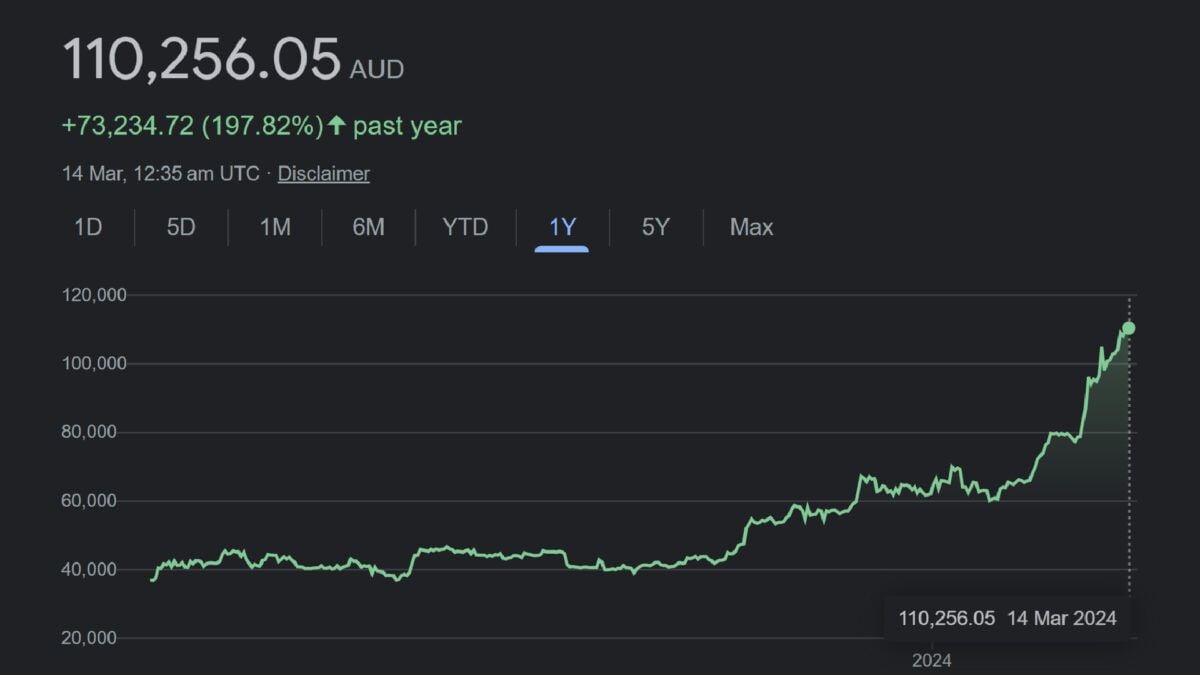Select the 1D time range tab
Screen dimensions: 1200x675
[88, 227]
